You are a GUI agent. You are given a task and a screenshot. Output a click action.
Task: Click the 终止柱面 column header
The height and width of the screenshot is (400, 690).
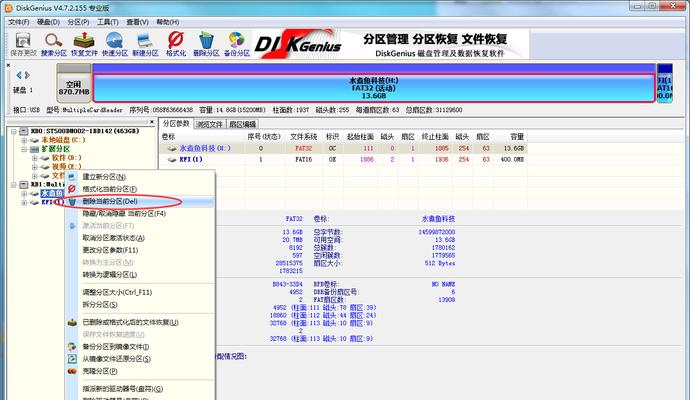(435, 137)
